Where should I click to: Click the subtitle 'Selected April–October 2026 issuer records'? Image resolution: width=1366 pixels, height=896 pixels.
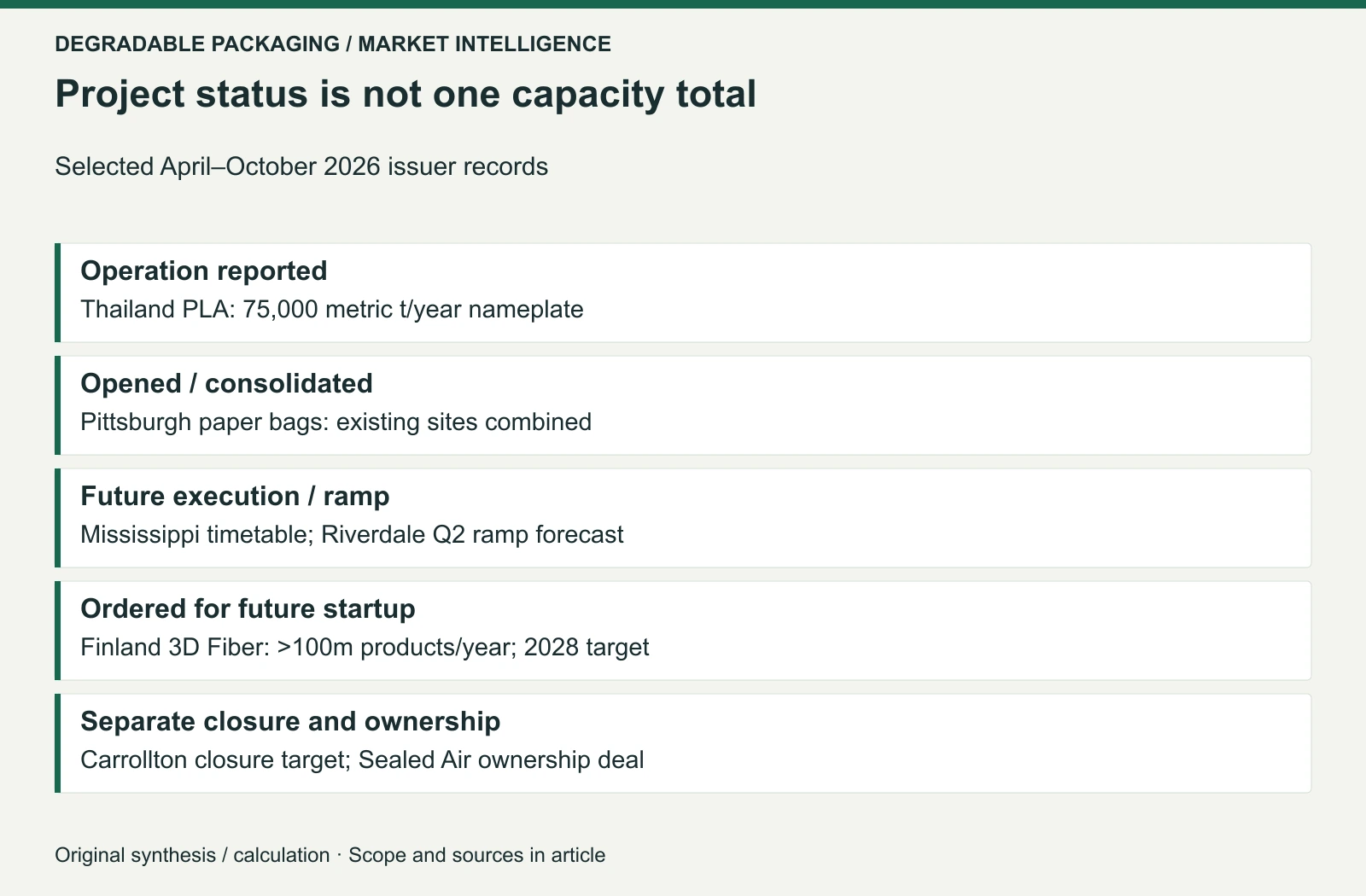(x=301, y=166)
